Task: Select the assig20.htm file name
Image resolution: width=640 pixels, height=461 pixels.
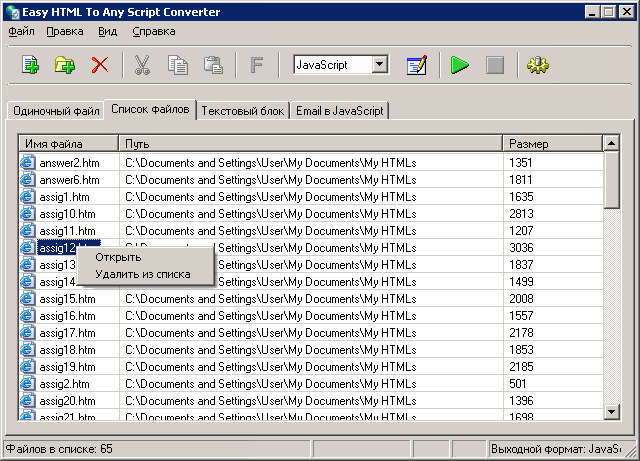Action: pyautogui.click(x=67, y=401)
